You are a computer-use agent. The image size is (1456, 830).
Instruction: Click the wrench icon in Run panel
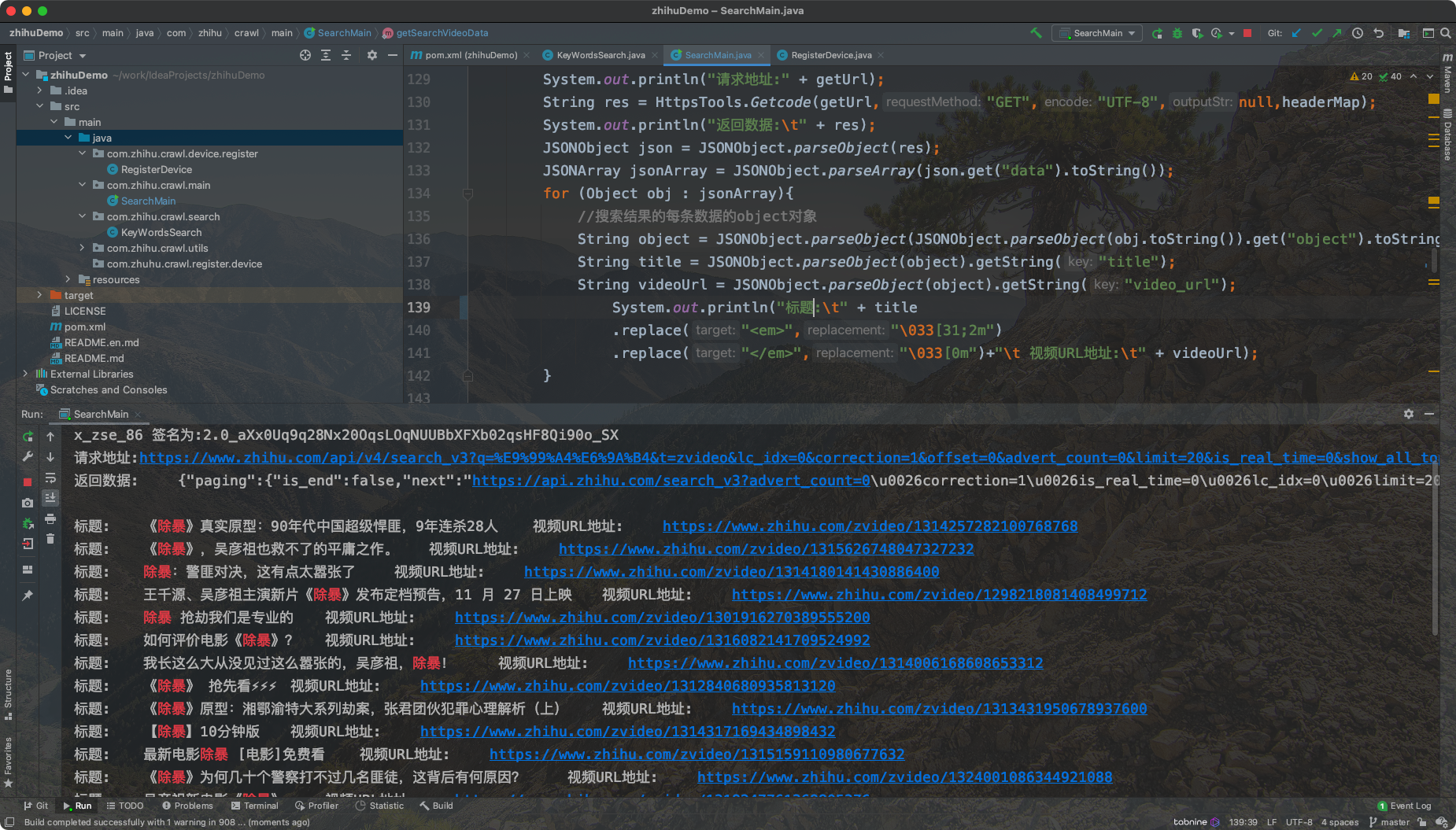click(28, 456)
